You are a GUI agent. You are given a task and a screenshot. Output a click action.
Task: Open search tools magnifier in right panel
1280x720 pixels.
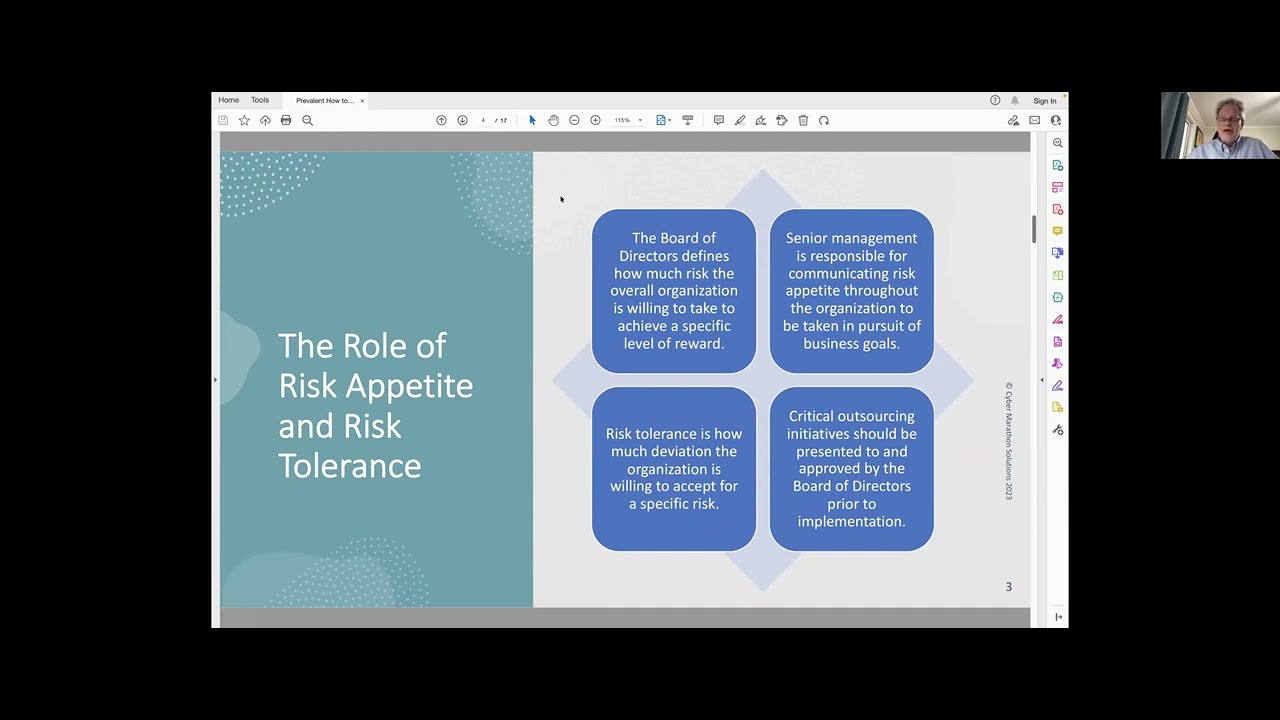point(1058,143)
